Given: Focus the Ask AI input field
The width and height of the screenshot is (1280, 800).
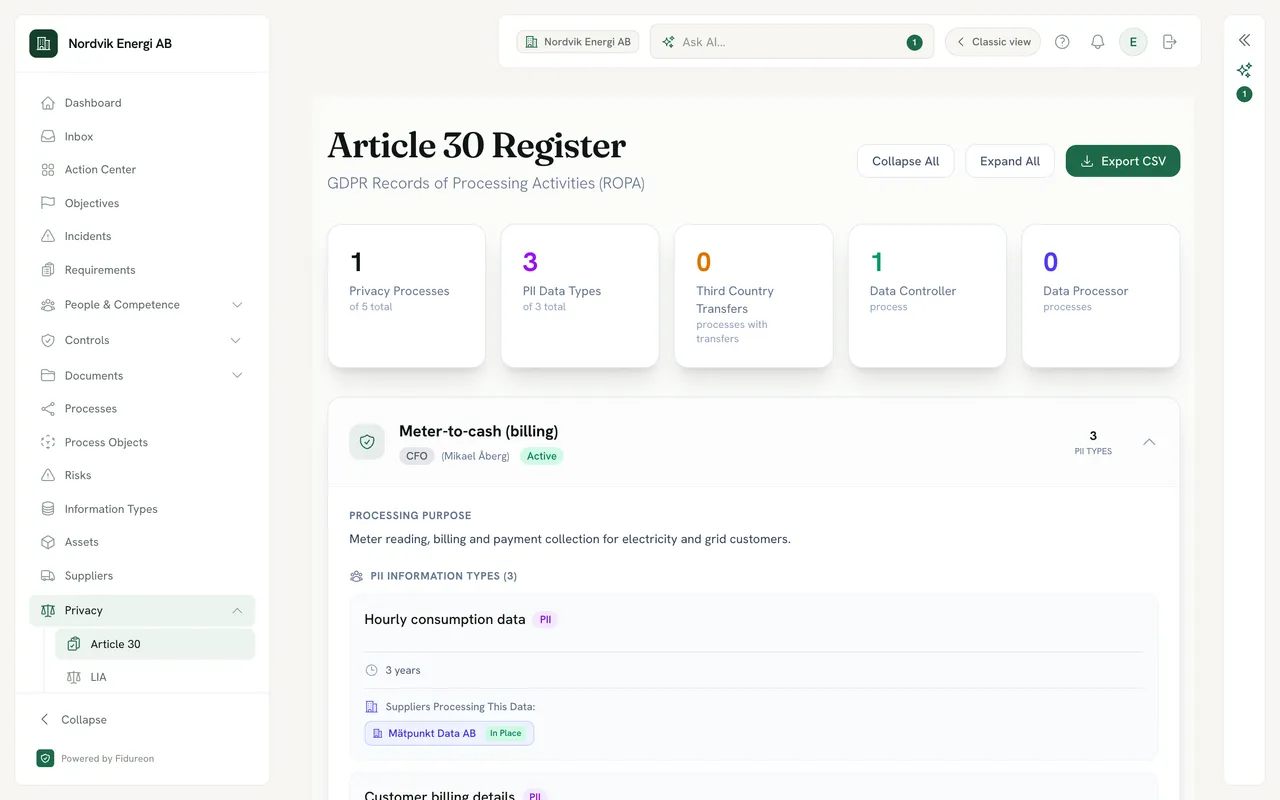Looking at the screenshot, I should click(x=792, y=42).
